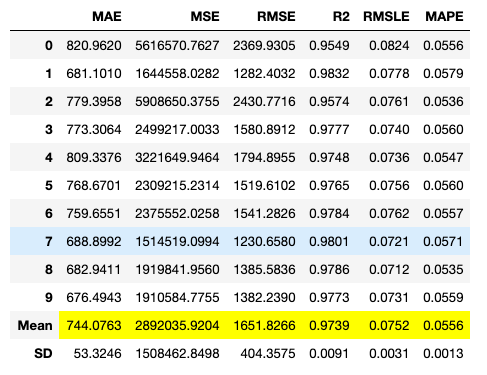This screenshot has height=375, width=487.
Task: Click the RMSLE column header
Action: click(386, 16)
